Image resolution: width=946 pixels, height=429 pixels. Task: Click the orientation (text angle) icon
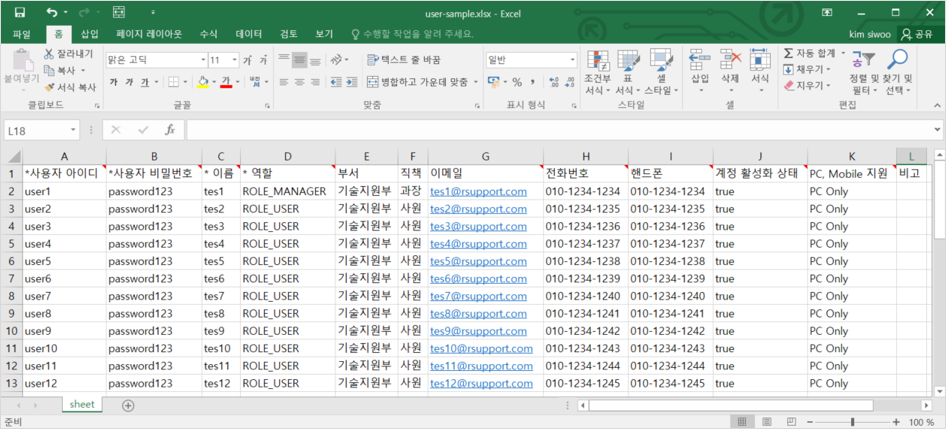coord(336,60)
